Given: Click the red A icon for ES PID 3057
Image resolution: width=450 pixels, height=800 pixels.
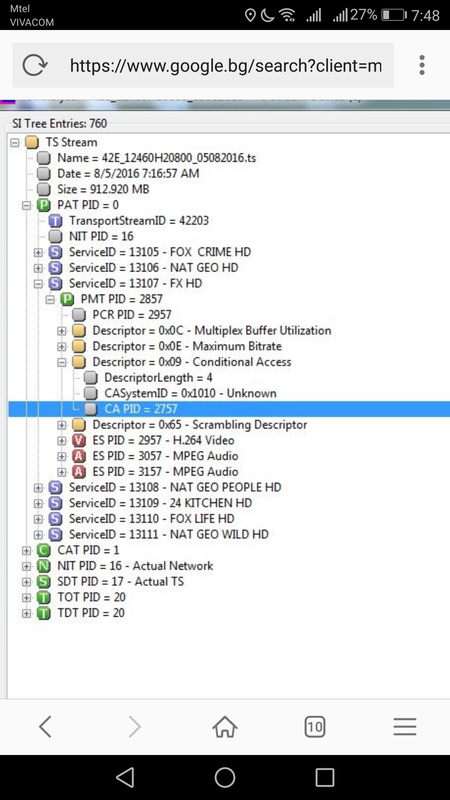Looking at the screenshot, I should tap(79, 456).
